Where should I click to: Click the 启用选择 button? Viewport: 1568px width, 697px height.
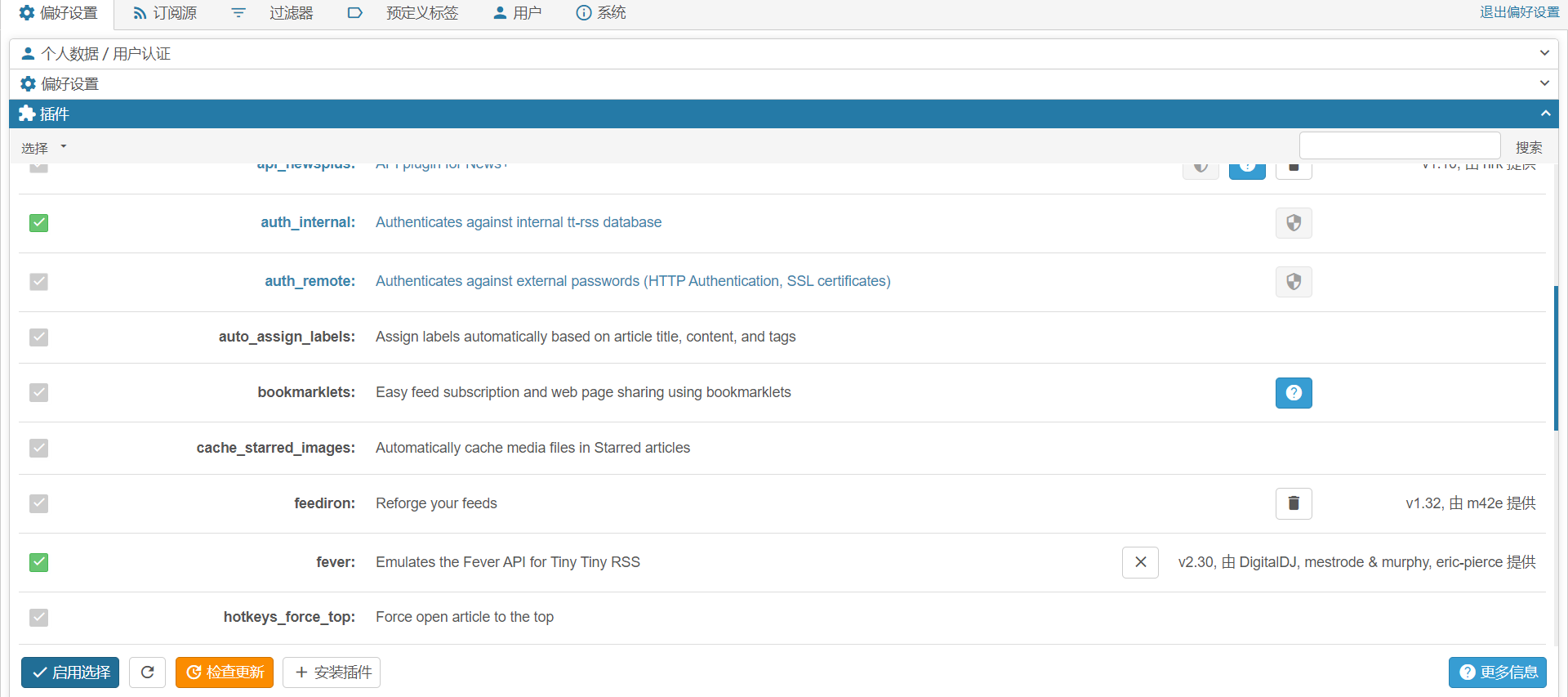tap(70, 672)
